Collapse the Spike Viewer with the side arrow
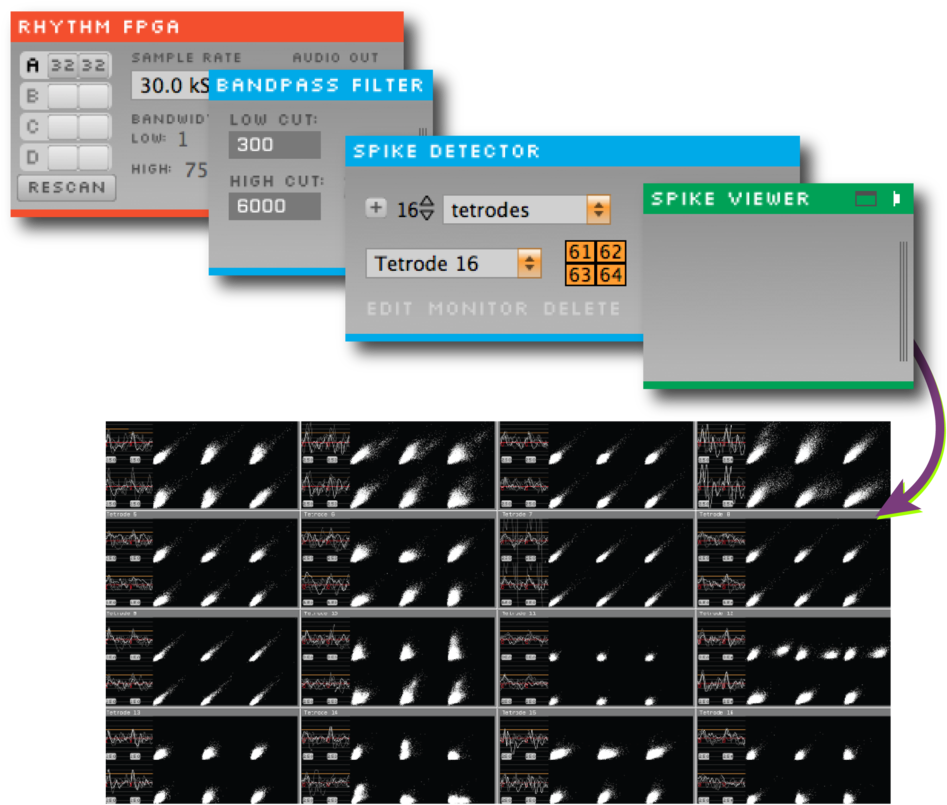The height and width of the screenshot is (805, 947). (896, 199)
